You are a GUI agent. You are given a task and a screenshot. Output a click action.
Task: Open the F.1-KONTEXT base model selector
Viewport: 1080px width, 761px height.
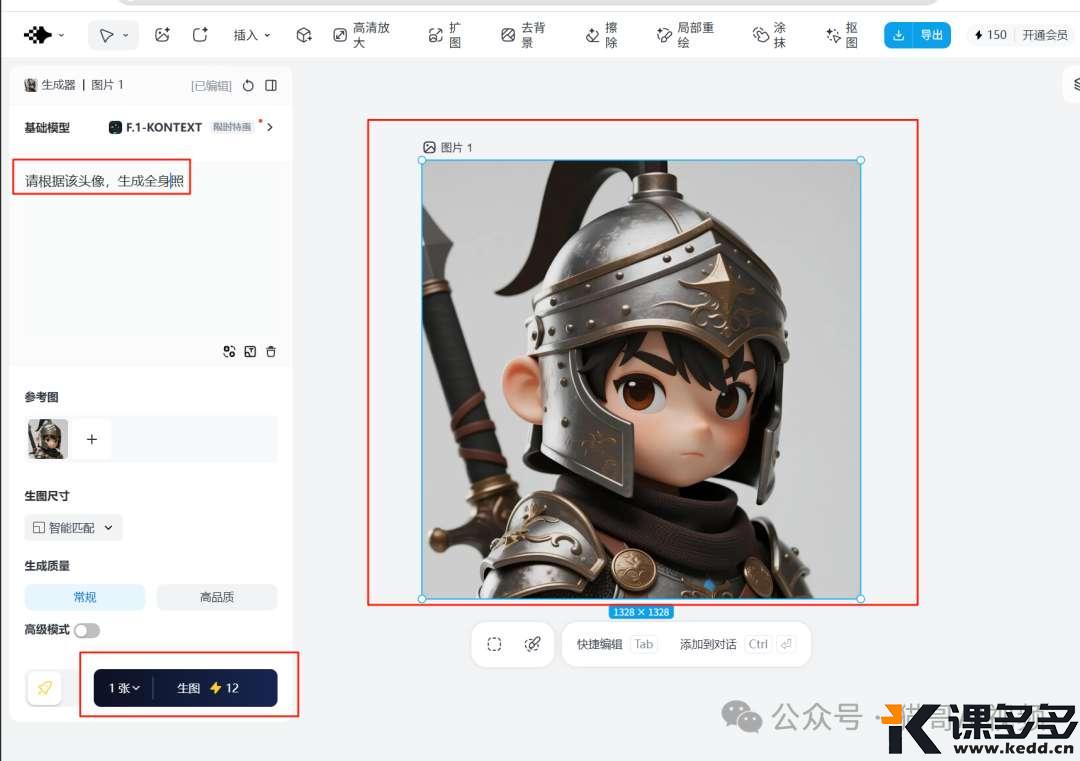pos(191,127)
